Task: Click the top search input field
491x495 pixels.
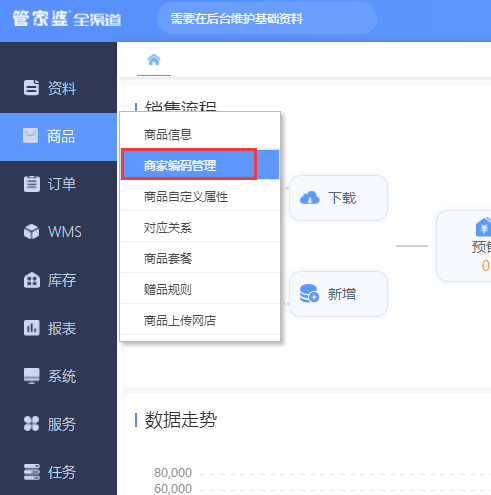Action: pos(267,18)
